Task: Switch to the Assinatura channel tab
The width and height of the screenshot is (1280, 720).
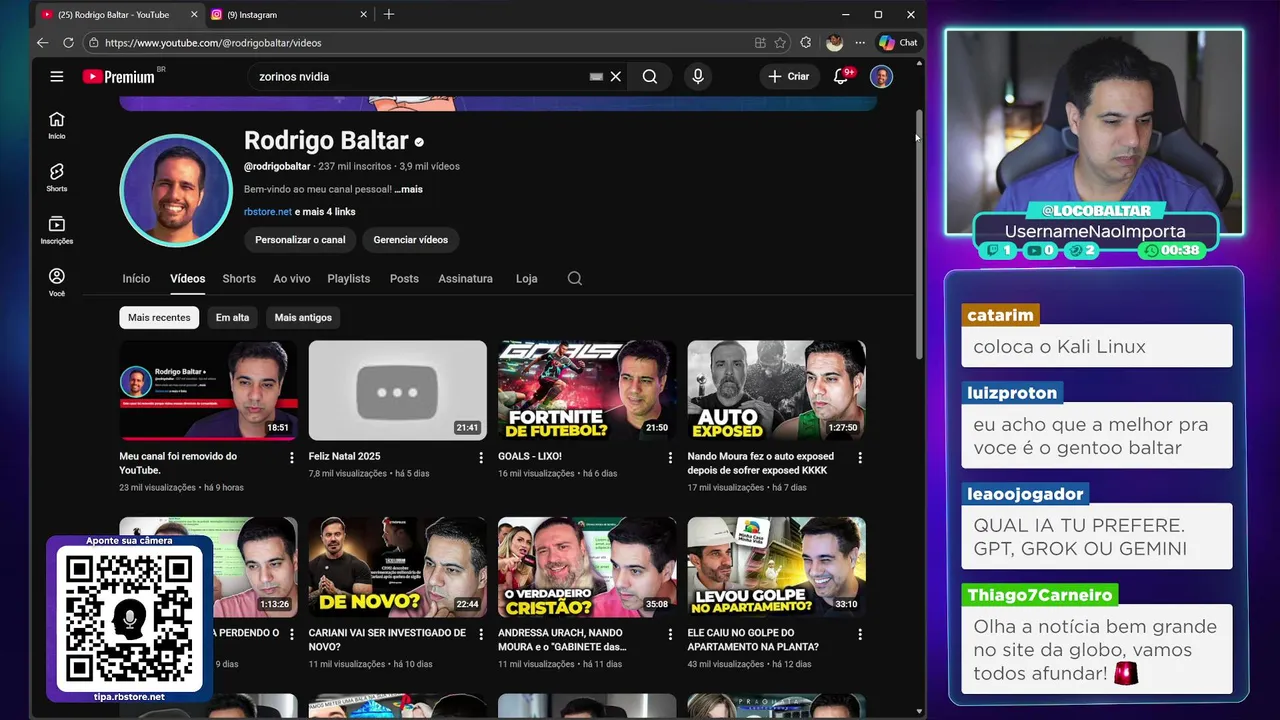Action: 465,278
